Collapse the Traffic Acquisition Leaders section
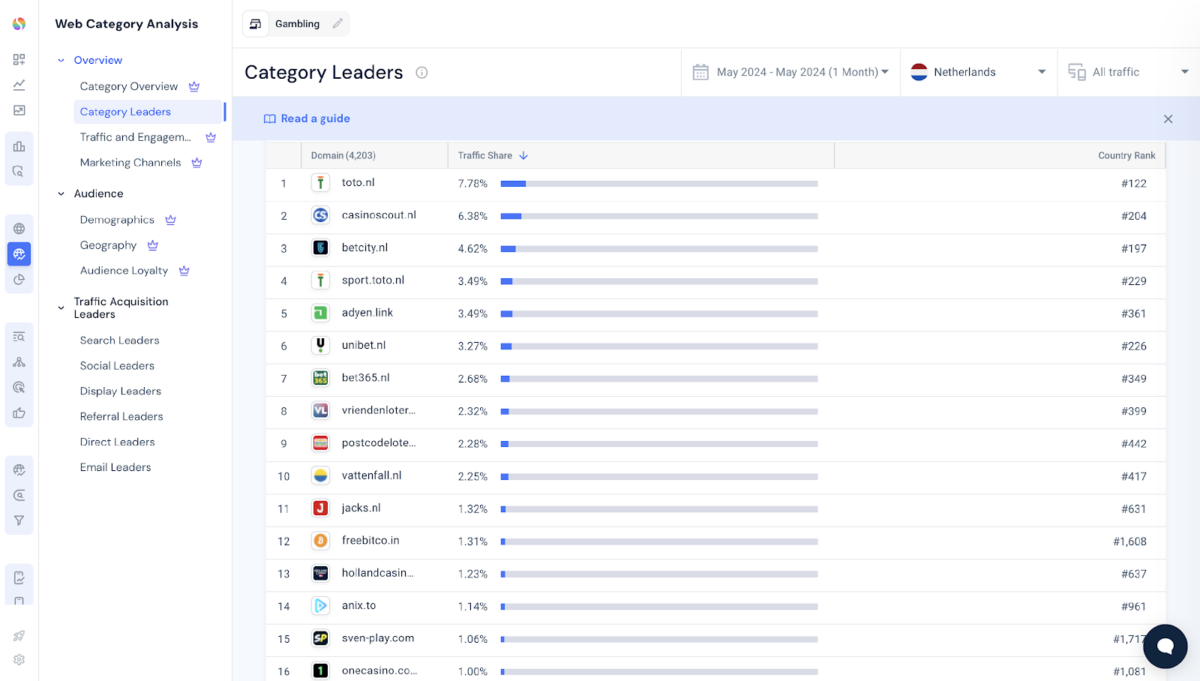This screenshot has height=681, width=1200. coord(61,308)
